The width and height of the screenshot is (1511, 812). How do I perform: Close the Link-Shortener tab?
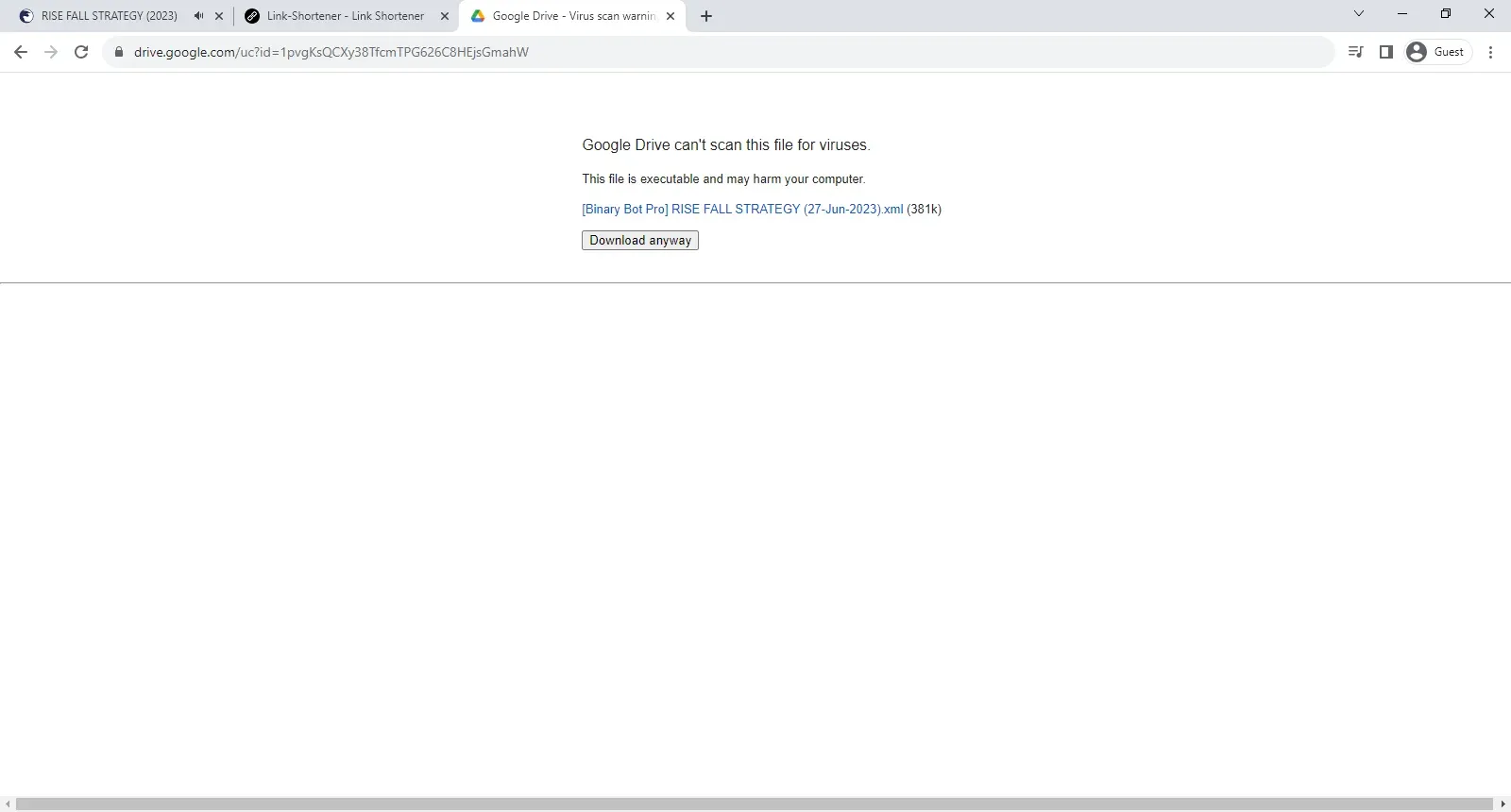(x=445, y=16)
